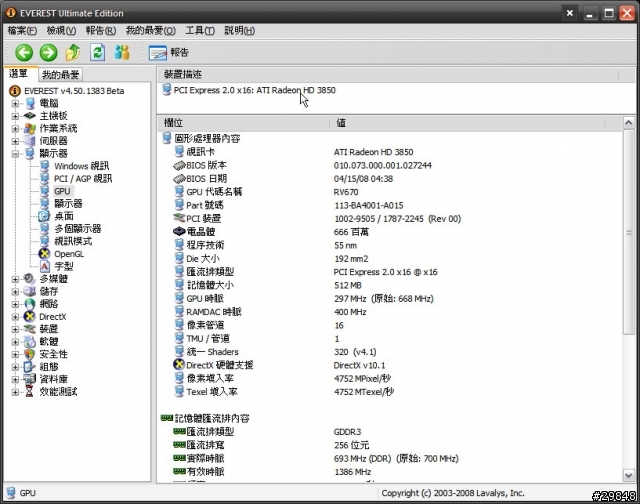Expand the 主機板 tree node
The image size is (640, 504).
[x=15, y=116]
